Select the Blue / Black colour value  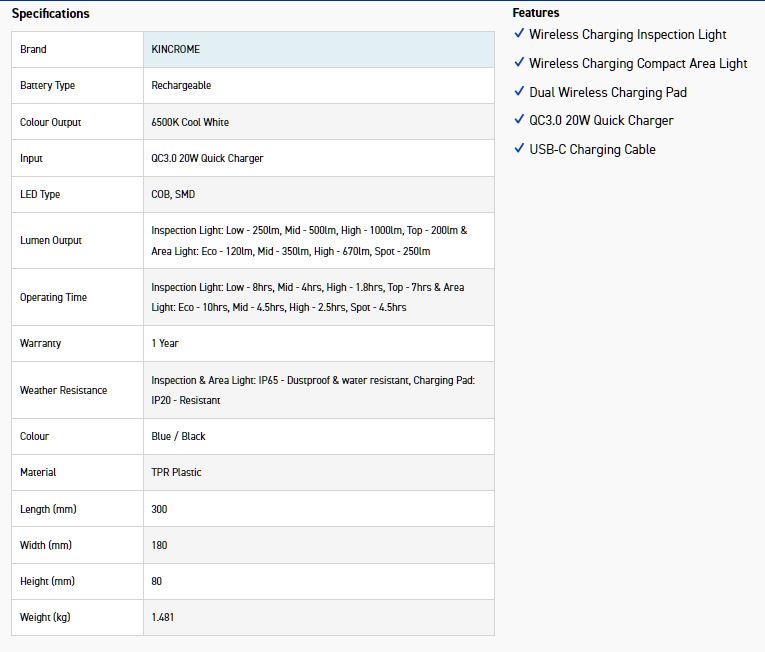pos(178,436)
